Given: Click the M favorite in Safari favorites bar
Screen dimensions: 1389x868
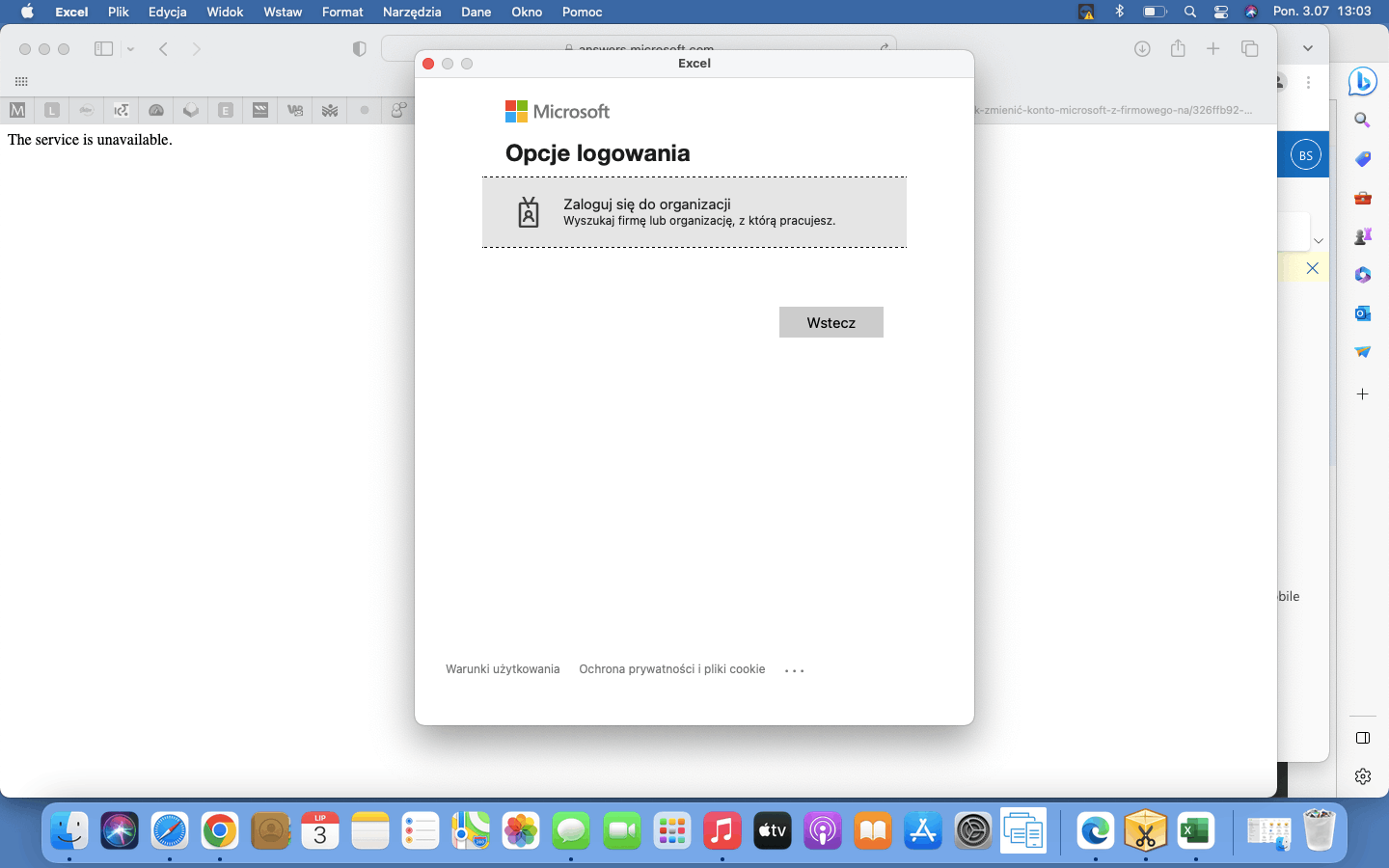Looking at the screenshot, I should point(17,110).
